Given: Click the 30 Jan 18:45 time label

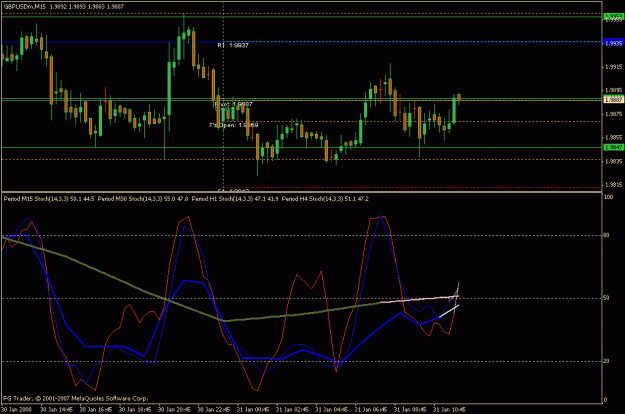Looking at the screenshot, I should coord(135,409).
